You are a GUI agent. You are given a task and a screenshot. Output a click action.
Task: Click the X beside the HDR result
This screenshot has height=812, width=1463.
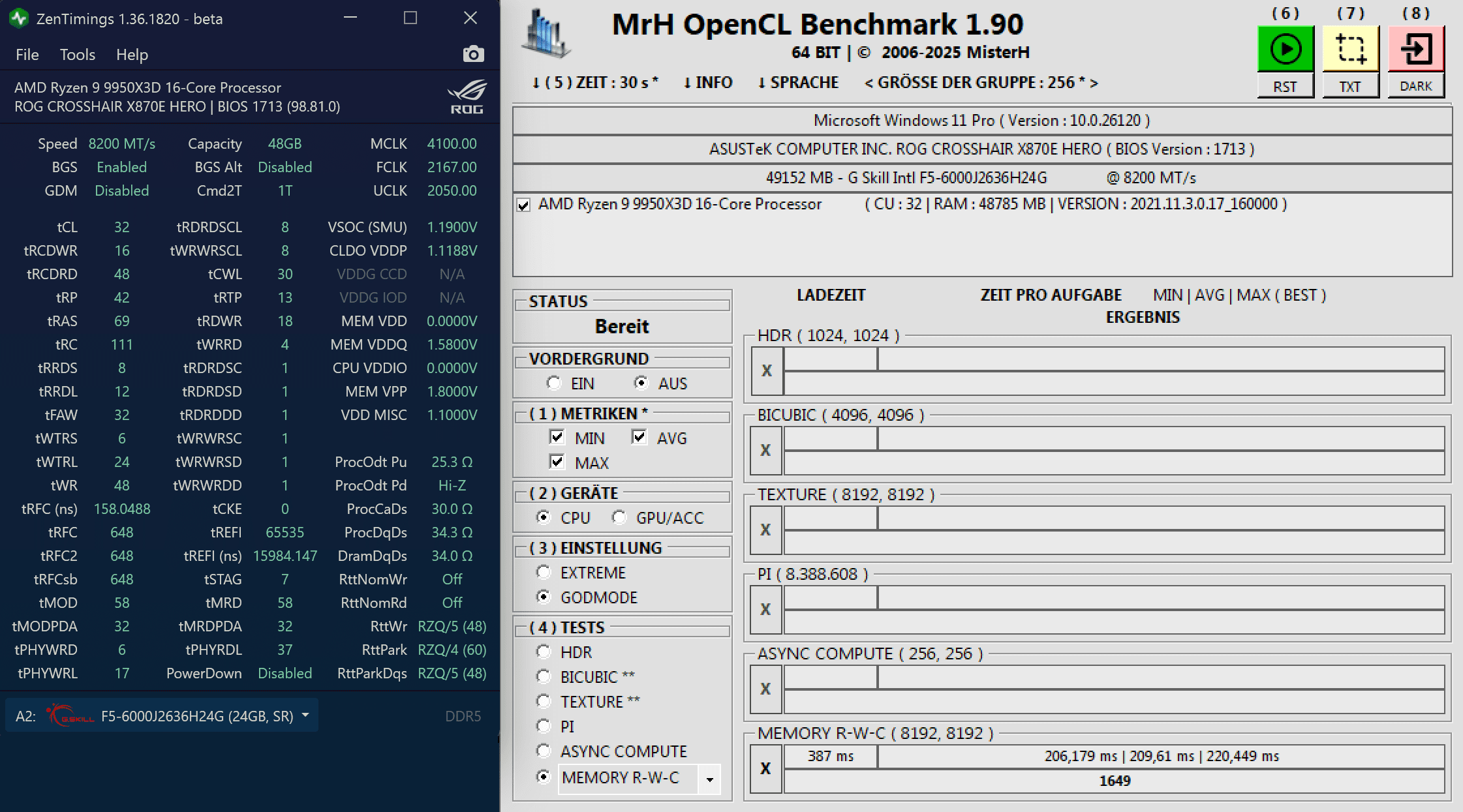767,370
